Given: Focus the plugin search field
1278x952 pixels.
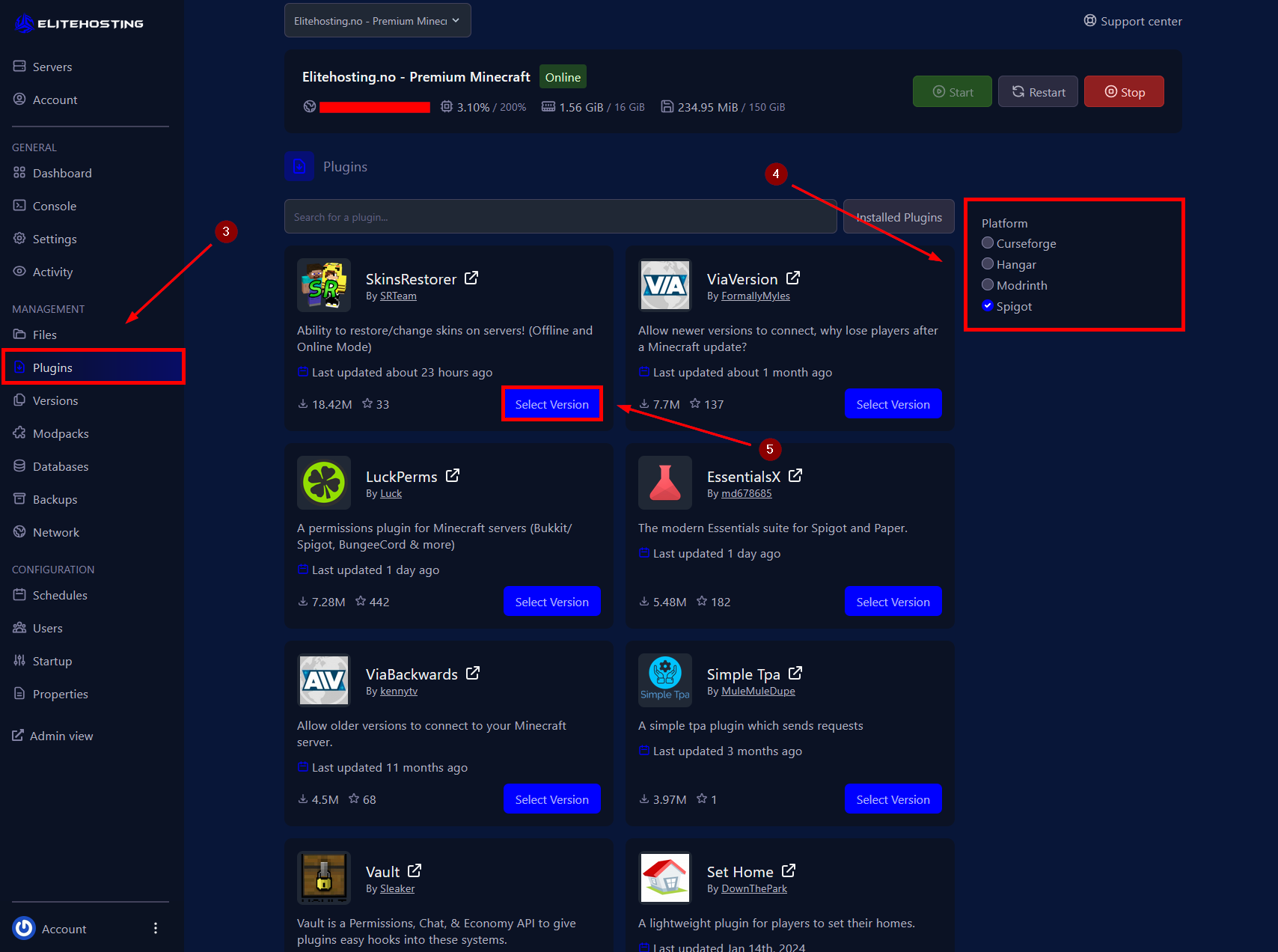Looking at the screenshot, I should click(560, 216).
